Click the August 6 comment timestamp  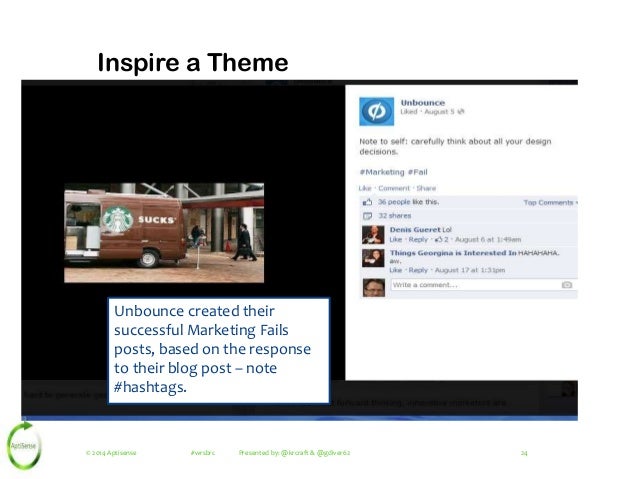488,239
